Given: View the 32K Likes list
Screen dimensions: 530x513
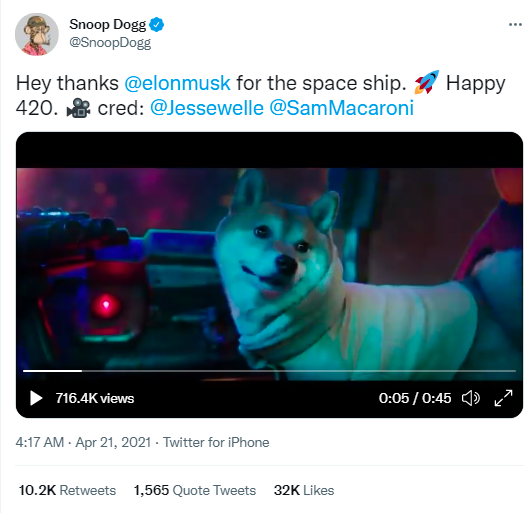Looking at the screenshot, I should point(304,490).
